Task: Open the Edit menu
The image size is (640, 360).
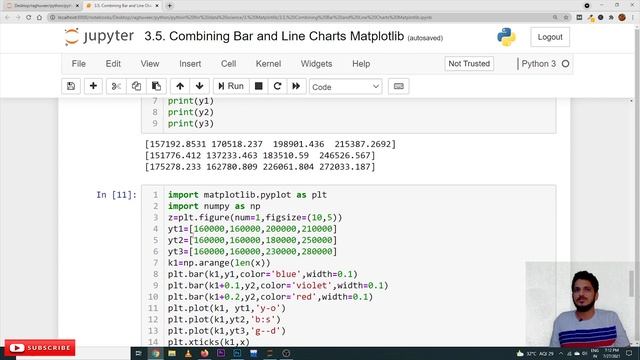Action: (x=113, y=64)
